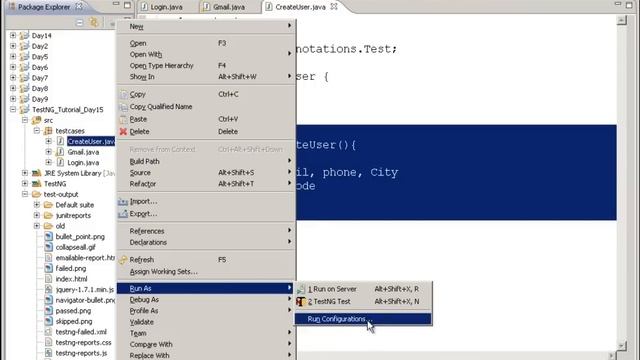Click the Refresh arrows icon
Screen dimensions: 640x360
pos(123,260)
